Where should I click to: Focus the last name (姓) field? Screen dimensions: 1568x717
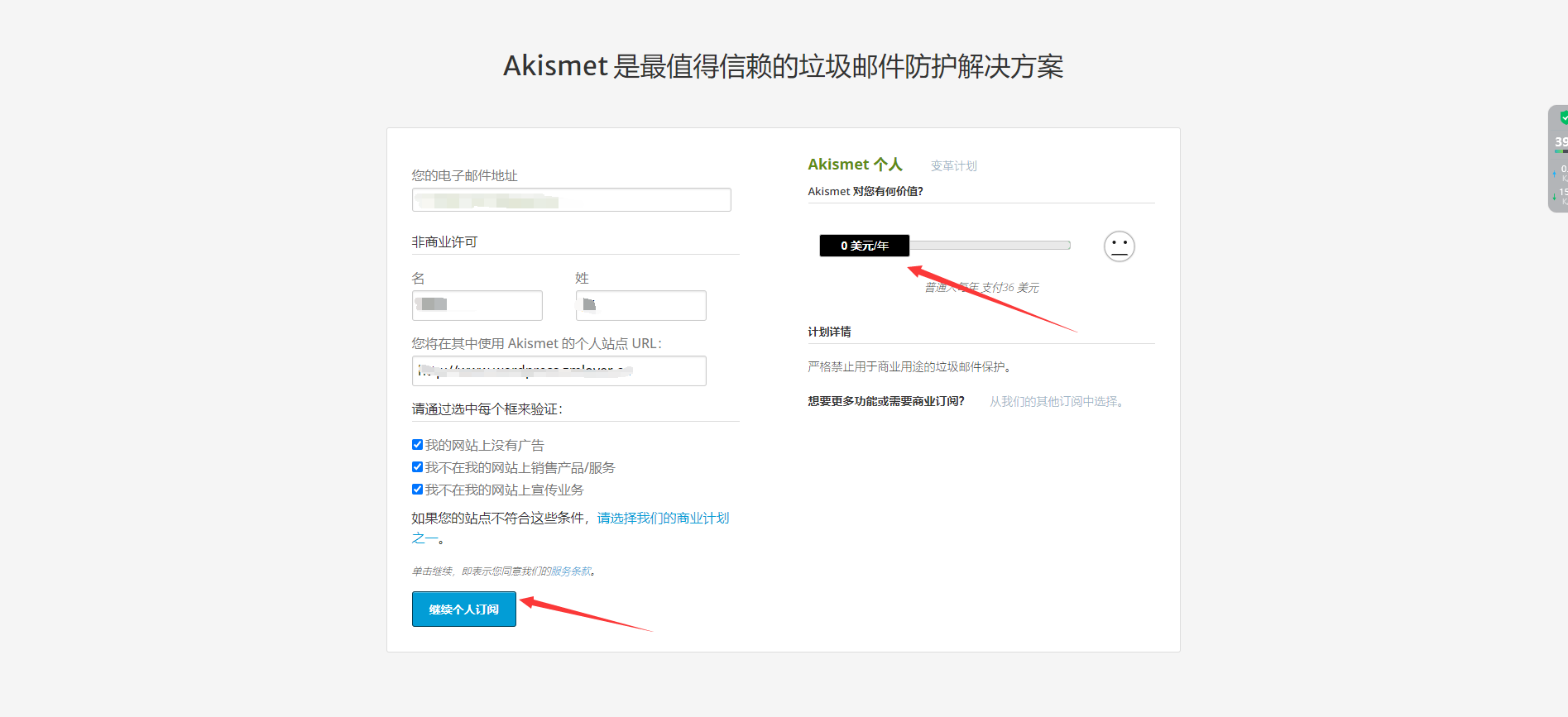641,305
